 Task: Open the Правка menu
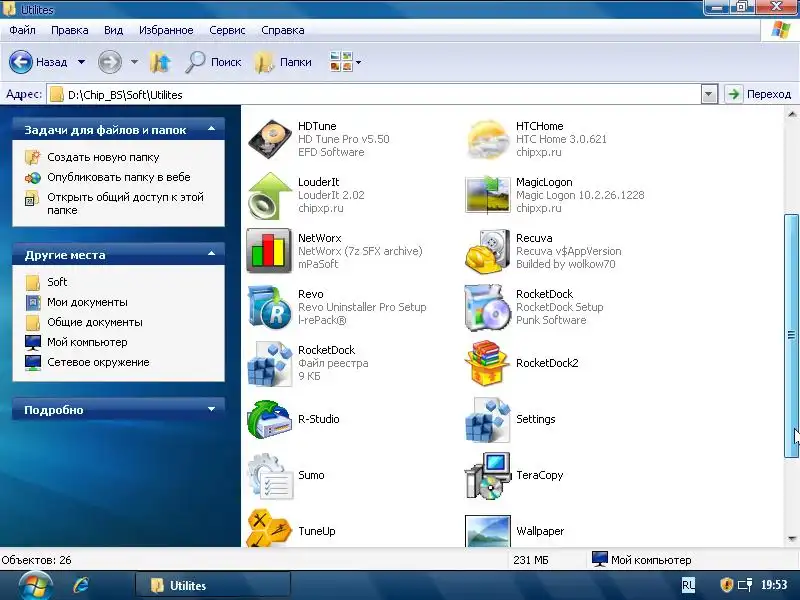(x=69, y=30)
